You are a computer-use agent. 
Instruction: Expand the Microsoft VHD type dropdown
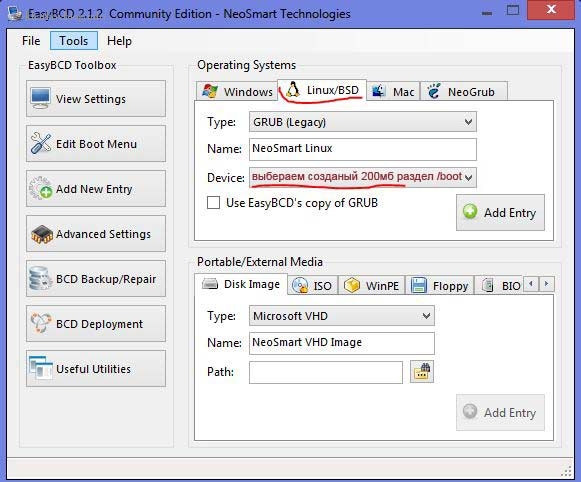click(342, 316)
